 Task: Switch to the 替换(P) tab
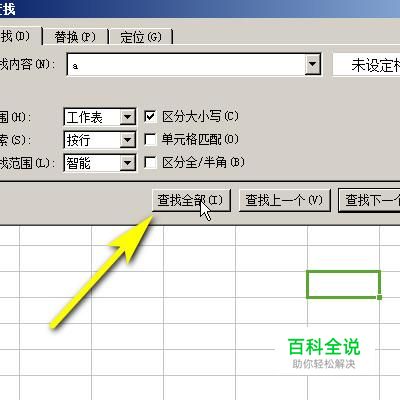[75, 37]
